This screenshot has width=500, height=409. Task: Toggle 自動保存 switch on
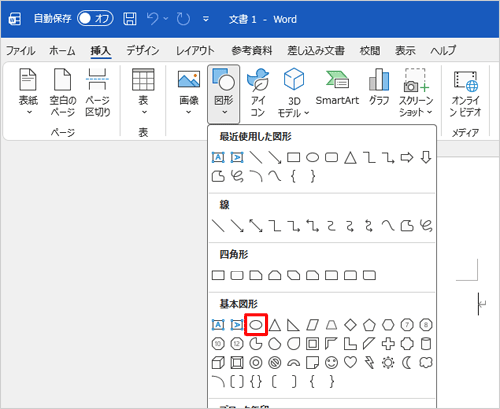95,19
